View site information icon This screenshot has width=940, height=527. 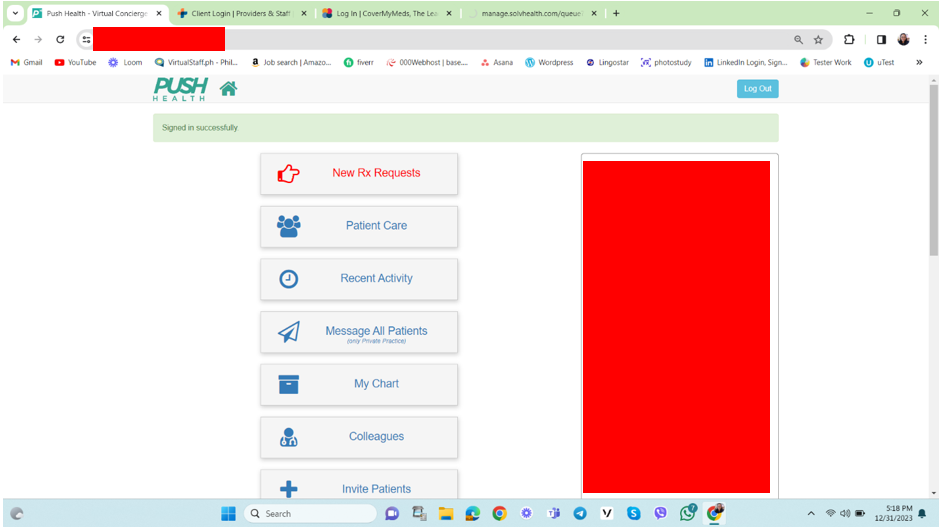pyautogui.click(x=86, y=40)
